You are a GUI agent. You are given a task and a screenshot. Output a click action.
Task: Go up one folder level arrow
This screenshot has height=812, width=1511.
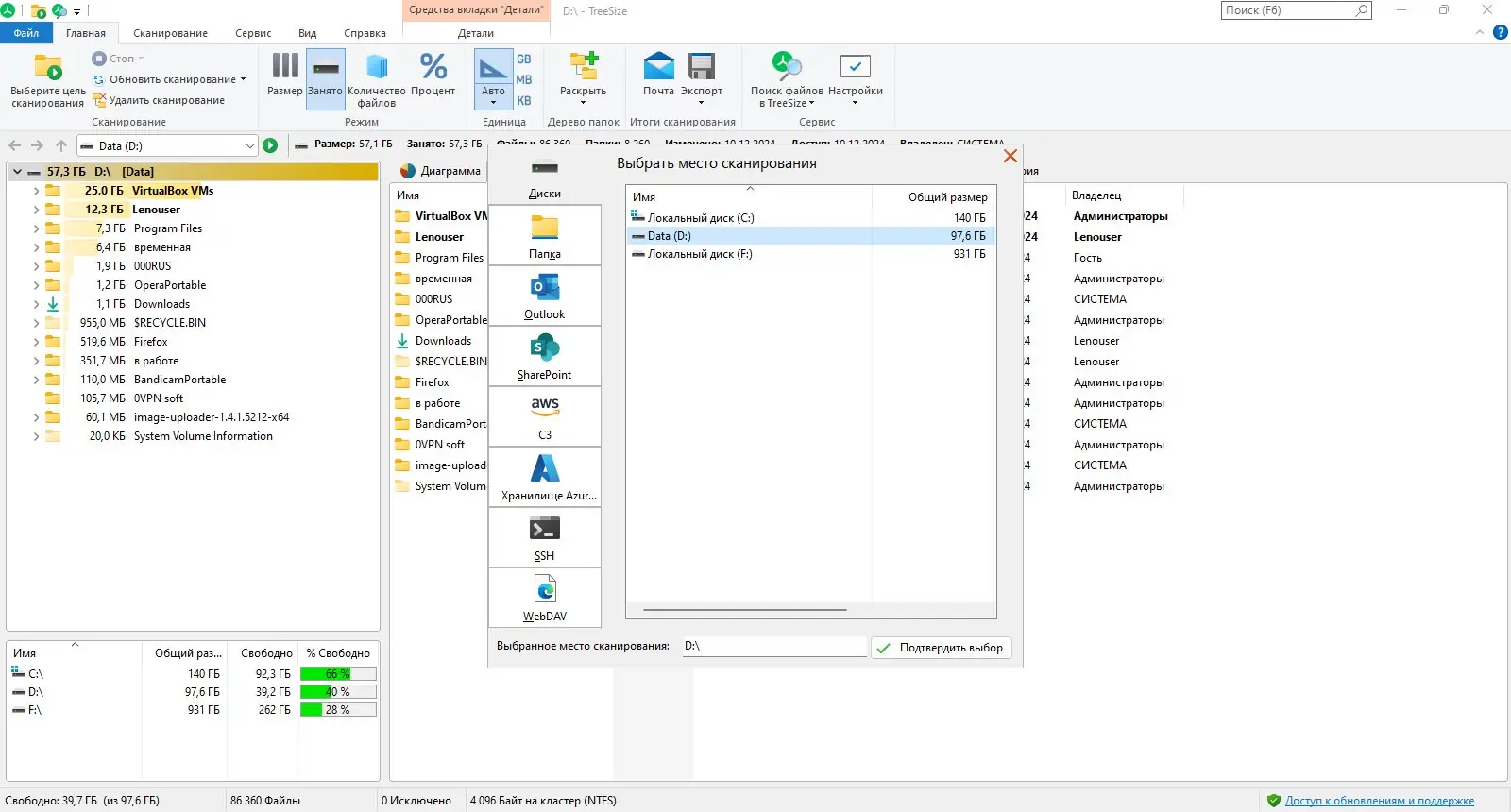(x=60, y=145)
